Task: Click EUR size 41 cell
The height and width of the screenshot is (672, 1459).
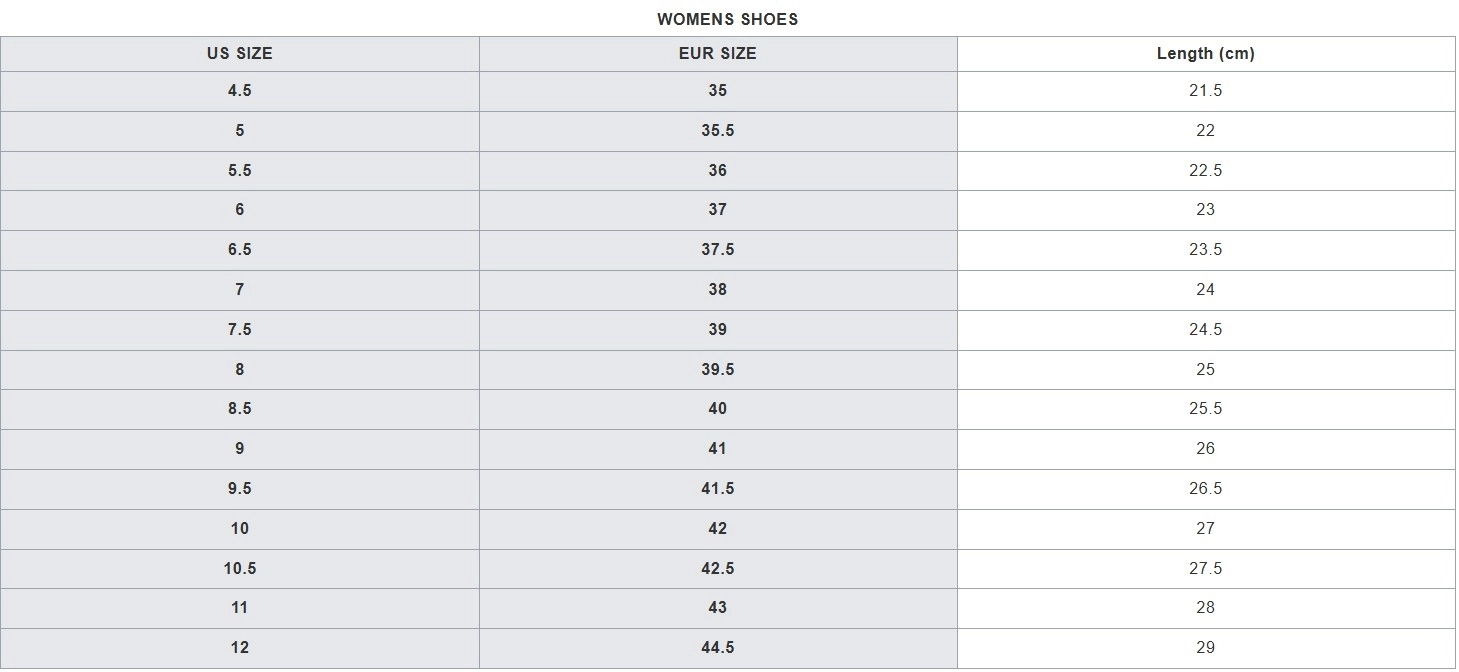Action: 717,449
